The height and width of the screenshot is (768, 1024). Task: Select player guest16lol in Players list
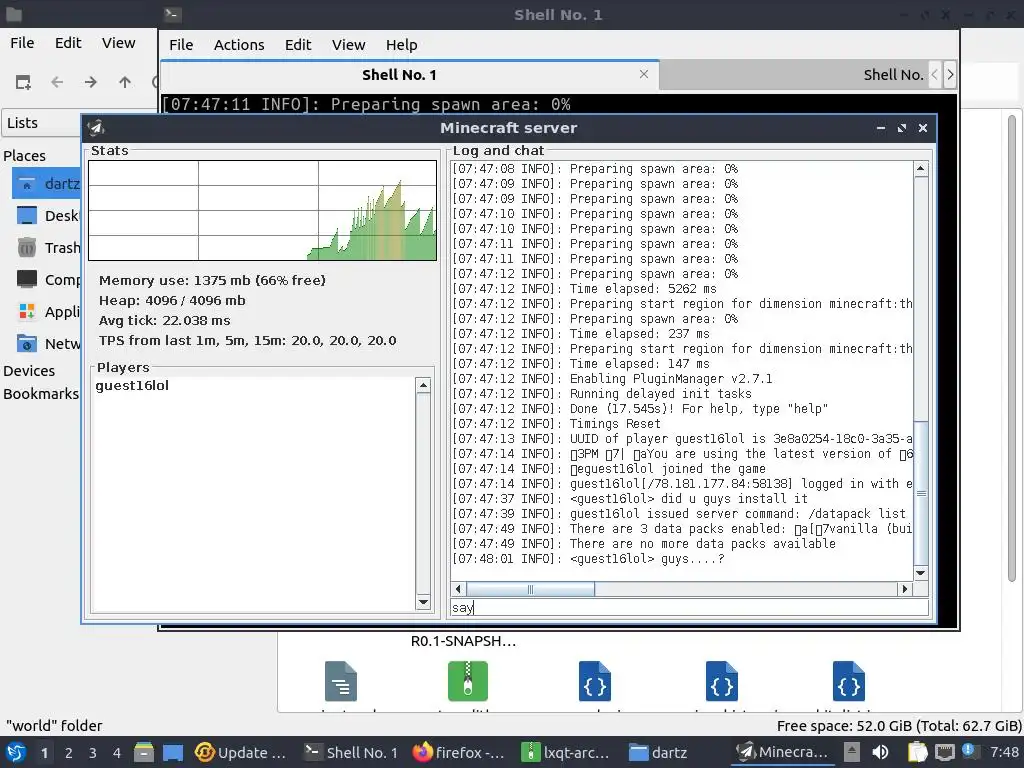(132, 385)
